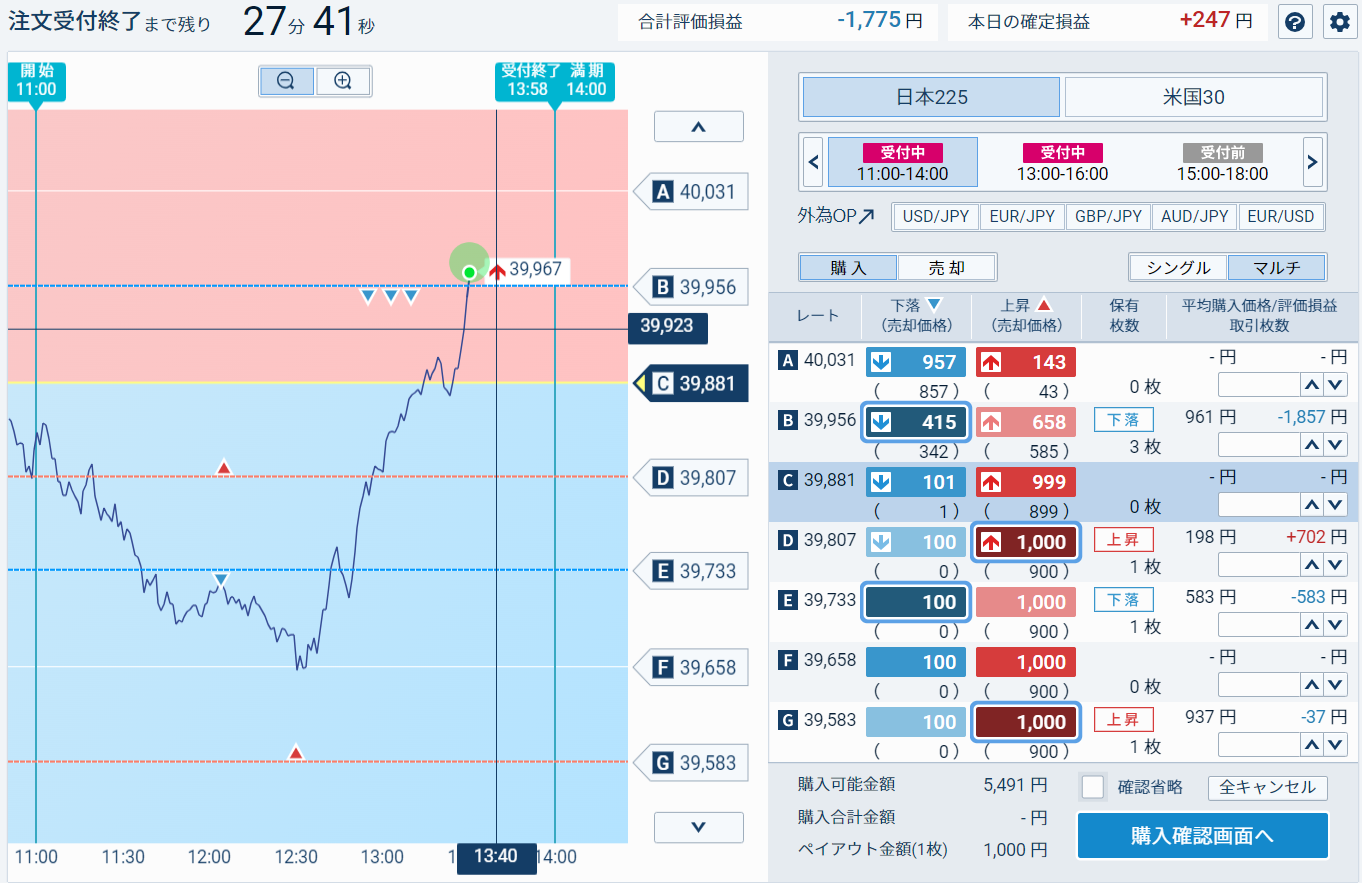
Task: Switch to 売却 mode
Action: pos(947,268)
